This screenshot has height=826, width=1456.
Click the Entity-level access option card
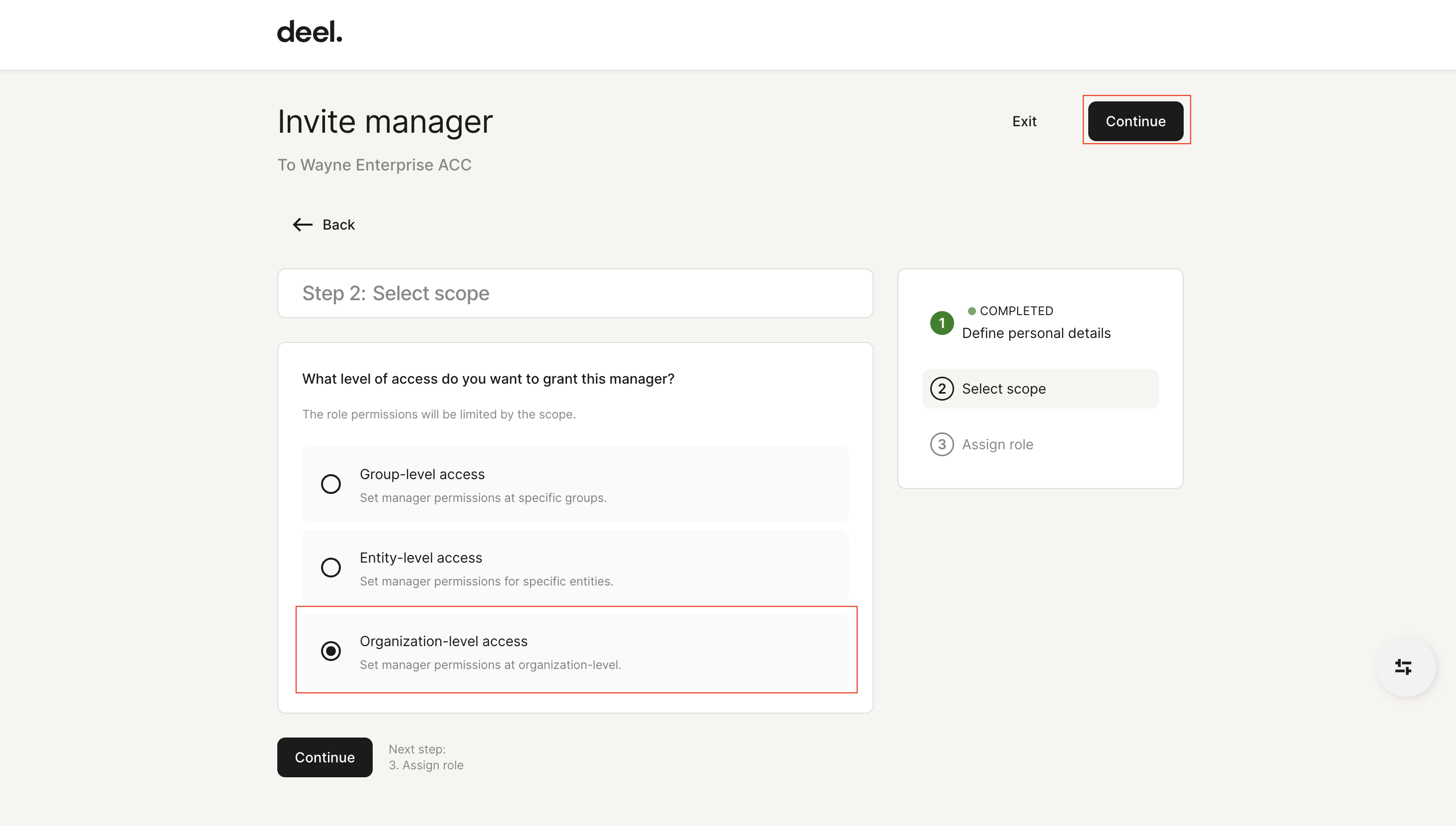[x=574, y=567]
